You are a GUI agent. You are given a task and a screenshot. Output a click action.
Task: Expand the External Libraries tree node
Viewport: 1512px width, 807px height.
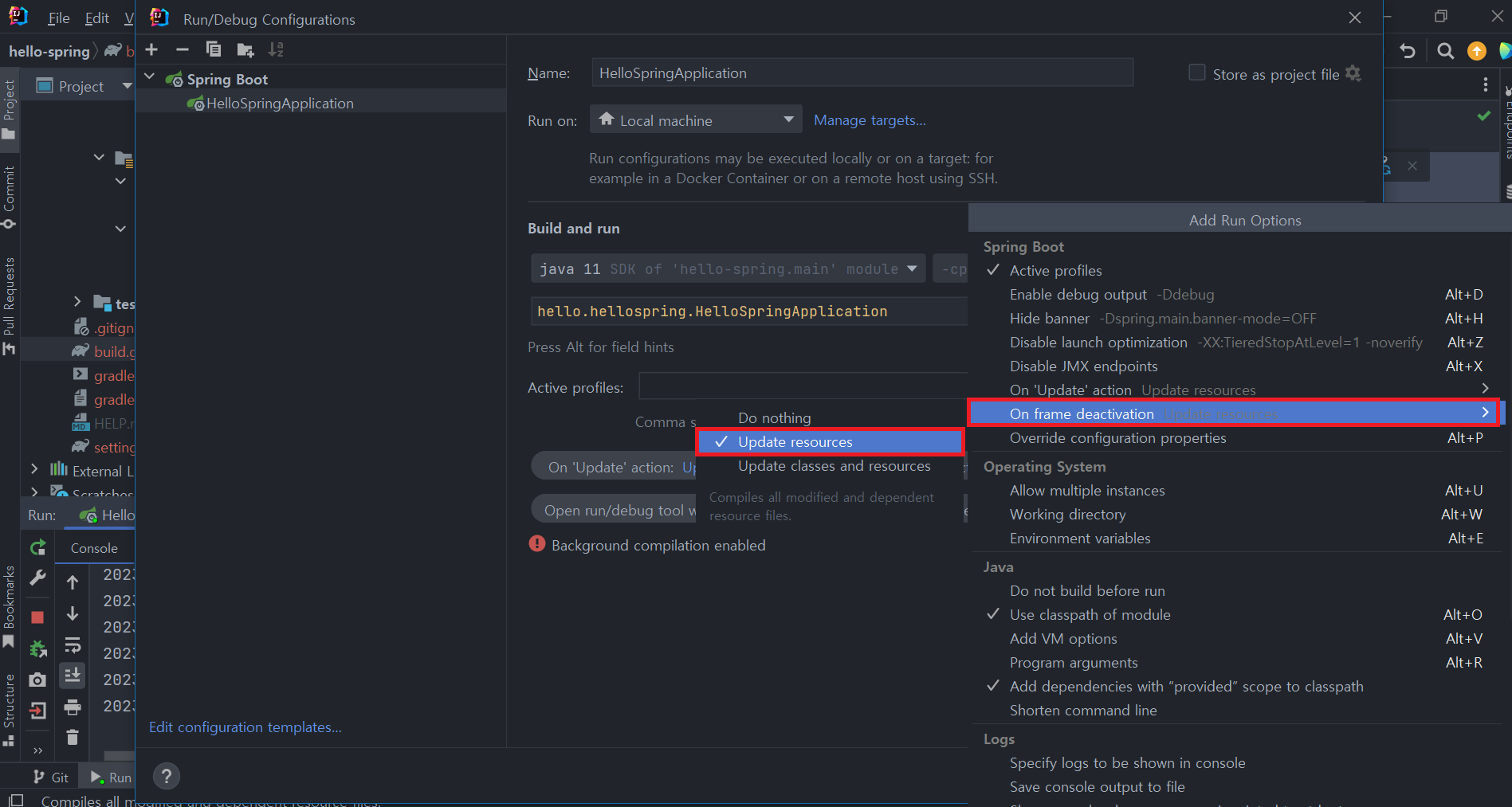pos(34,469)
